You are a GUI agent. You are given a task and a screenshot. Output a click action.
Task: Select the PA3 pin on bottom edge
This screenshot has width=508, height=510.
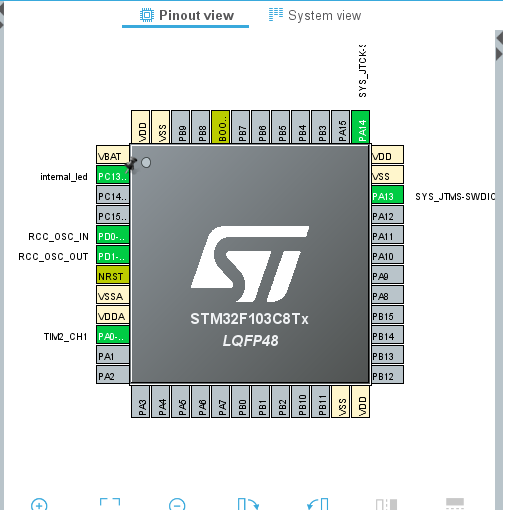point(140,402)
